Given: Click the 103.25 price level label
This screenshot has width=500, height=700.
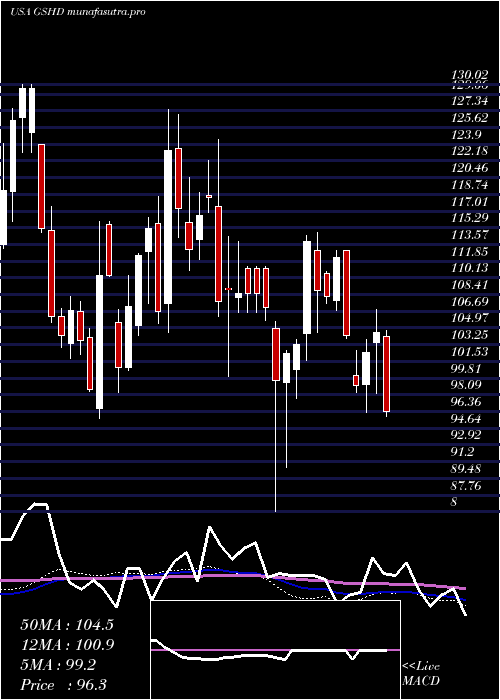Looking at the screenshot, I should 469,335.
